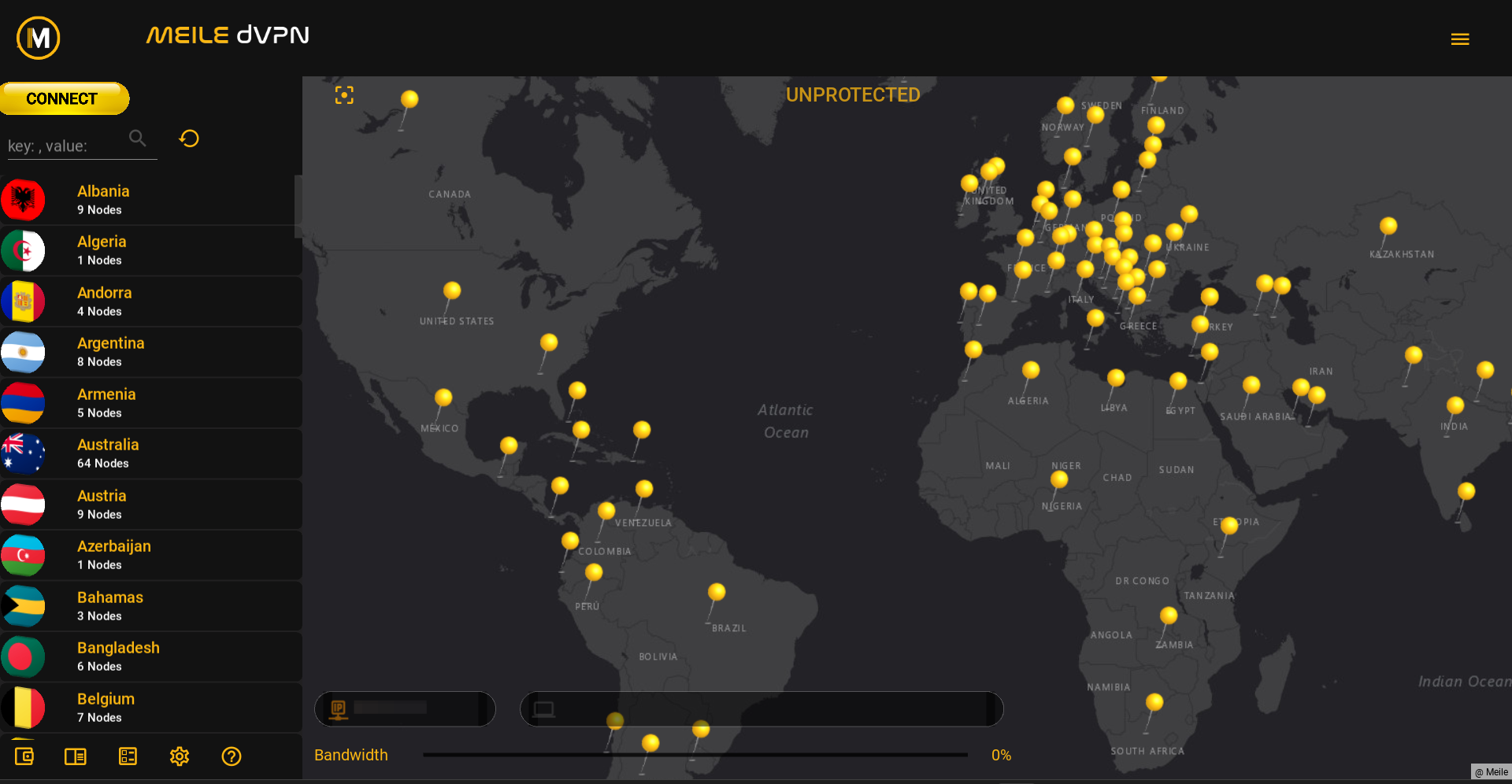Select Armenia from the country list
This screenshot has width=1512, height=784.
[x=151, y=403]
